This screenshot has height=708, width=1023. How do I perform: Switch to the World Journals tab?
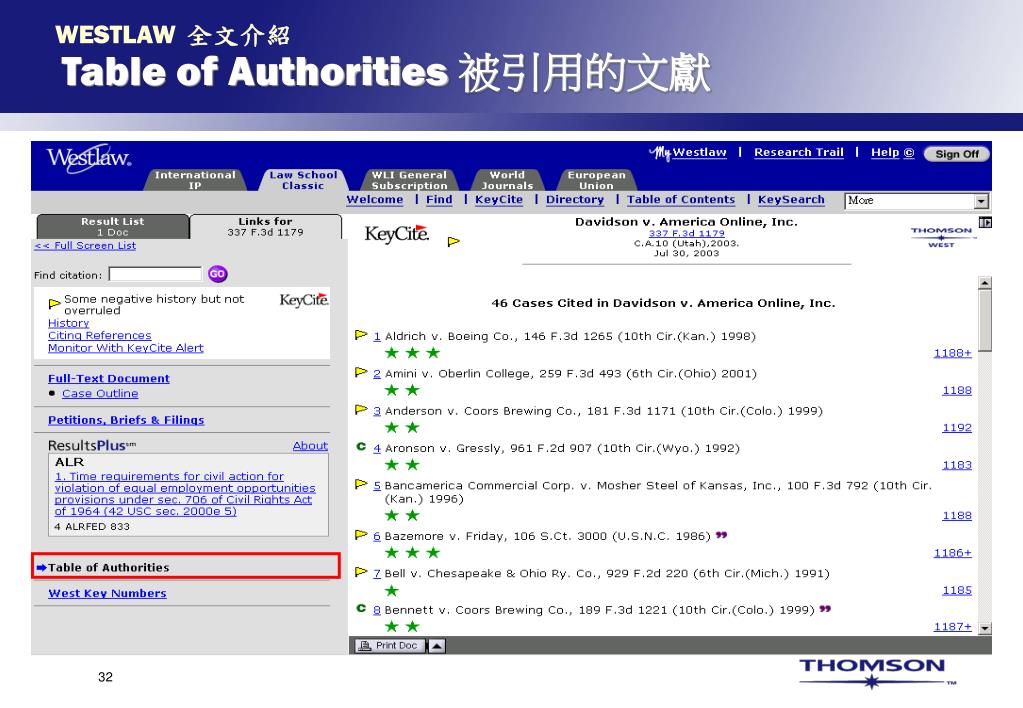tap(508, 180)
